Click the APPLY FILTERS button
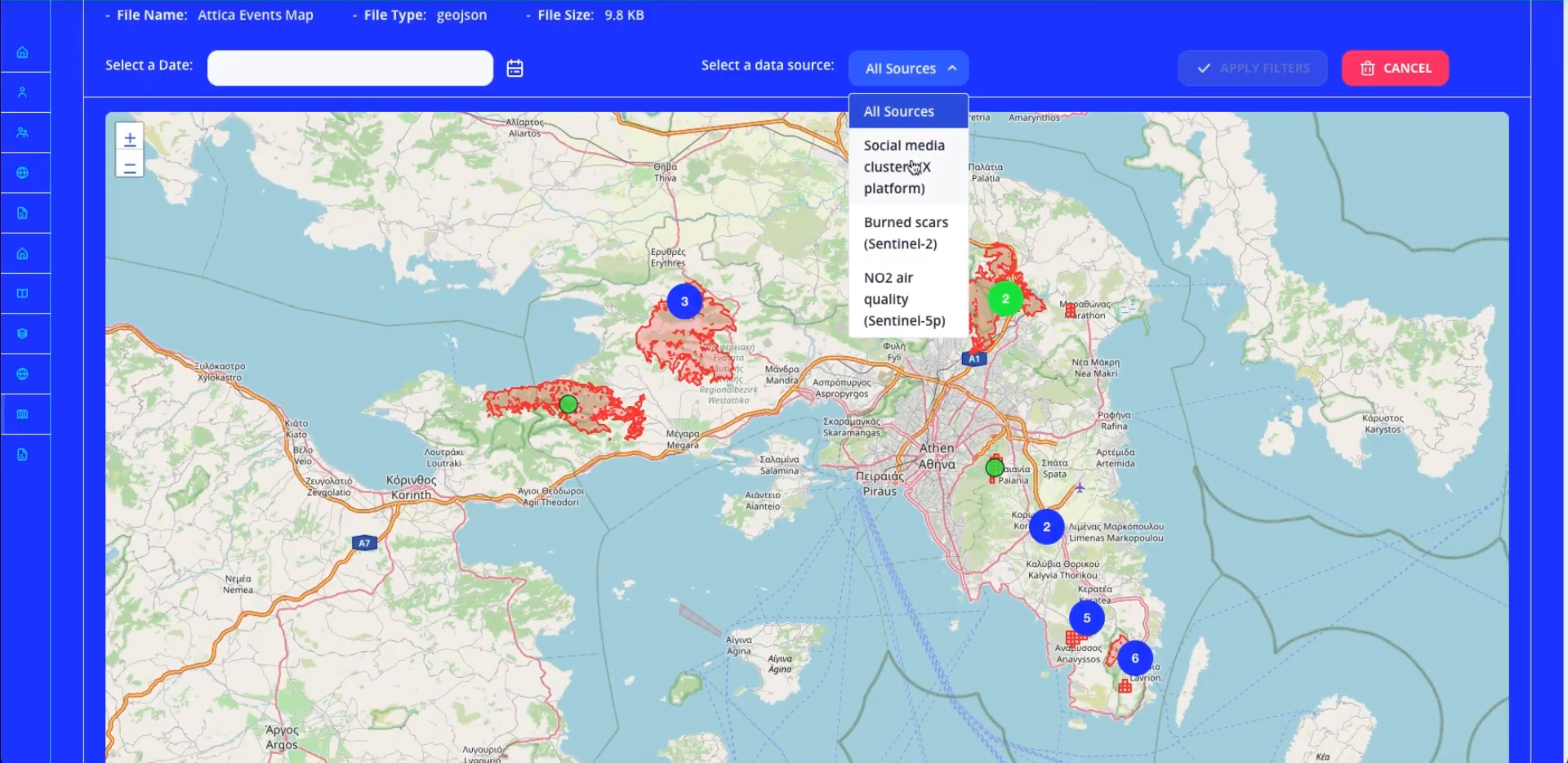The width and height of the screenshot is (1568, 763). [1252, 68]
